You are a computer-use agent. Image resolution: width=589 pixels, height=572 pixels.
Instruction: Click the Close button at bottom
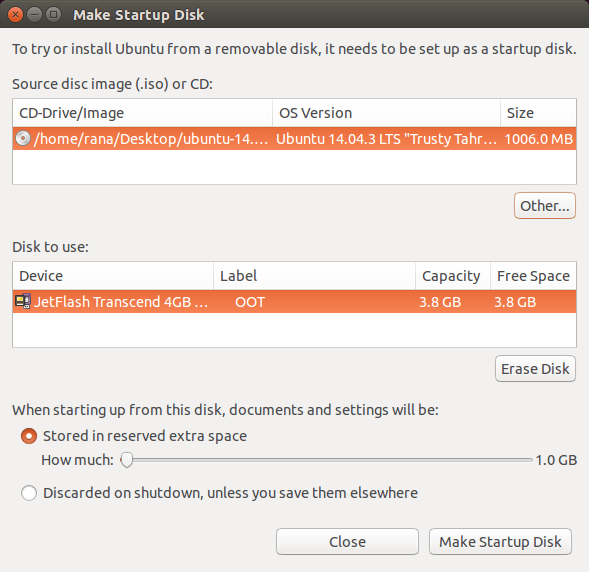click(347, 542)
